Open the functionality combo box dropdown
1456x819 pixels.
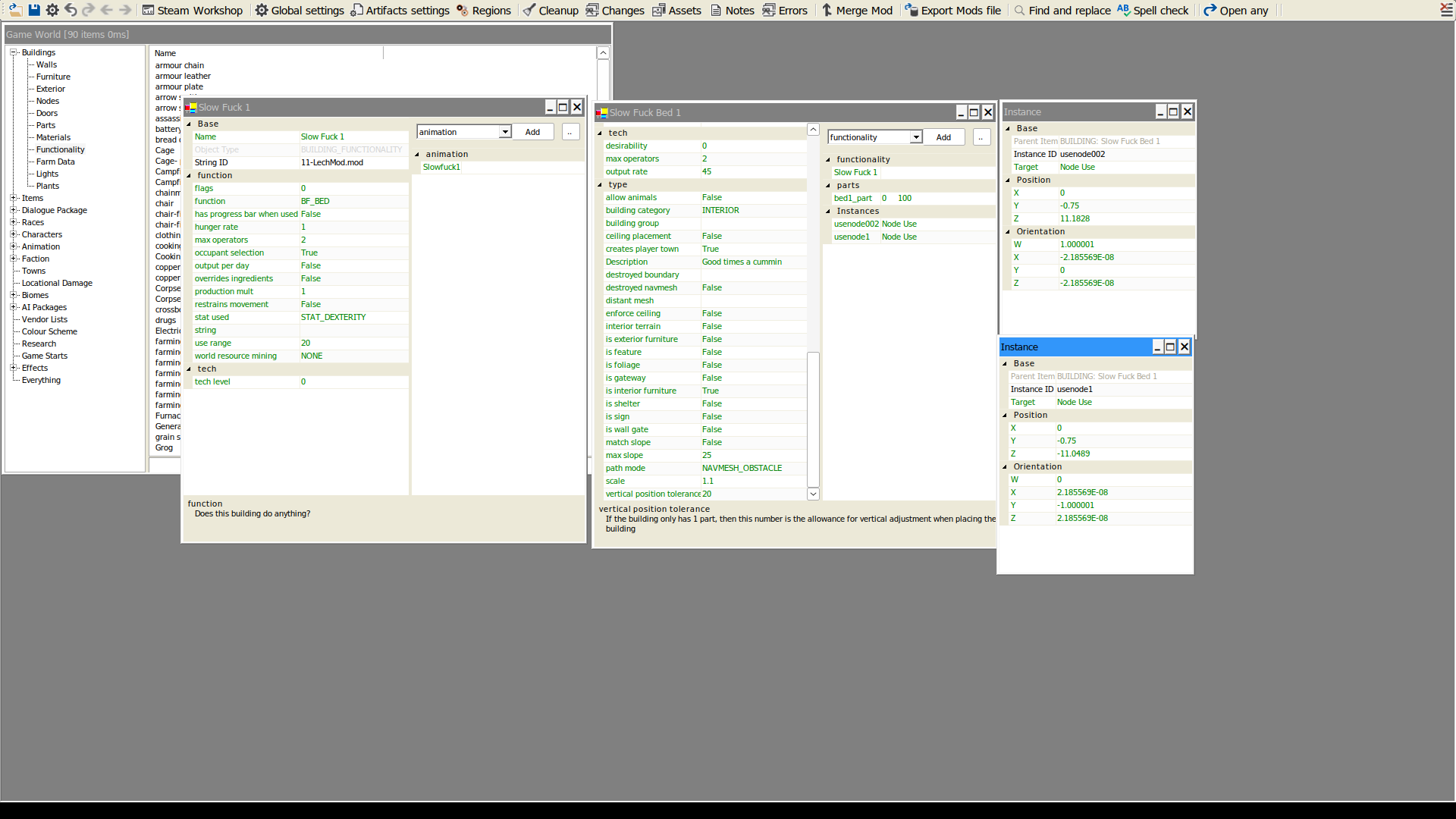[916, 137]
